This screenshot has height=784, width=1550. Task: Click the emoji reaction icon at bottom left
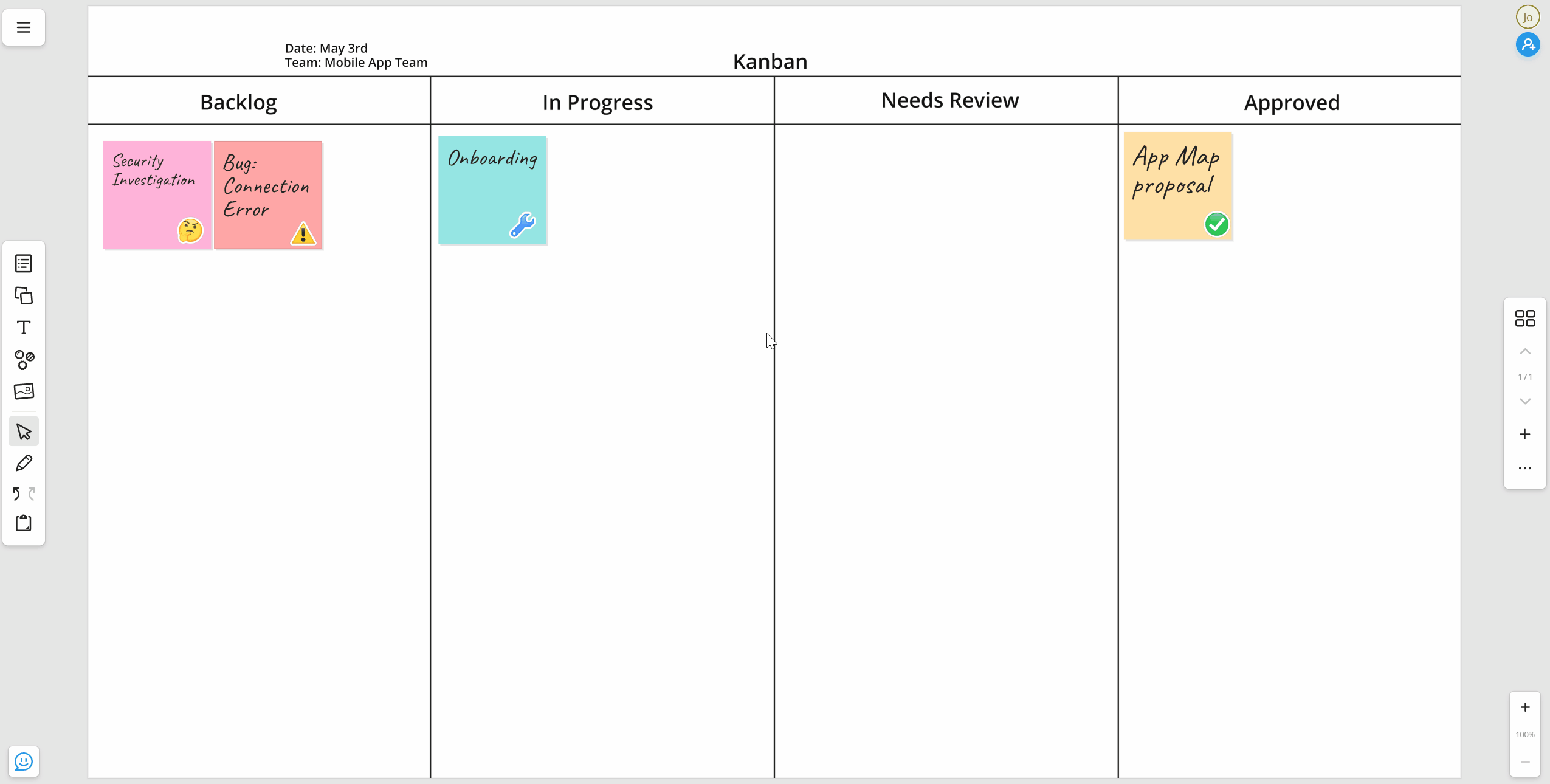coord(23,762)
